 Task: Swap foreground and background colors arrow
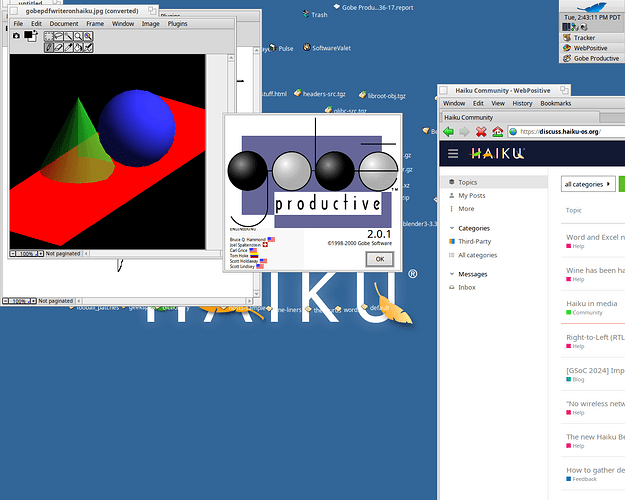click(35, 32)
